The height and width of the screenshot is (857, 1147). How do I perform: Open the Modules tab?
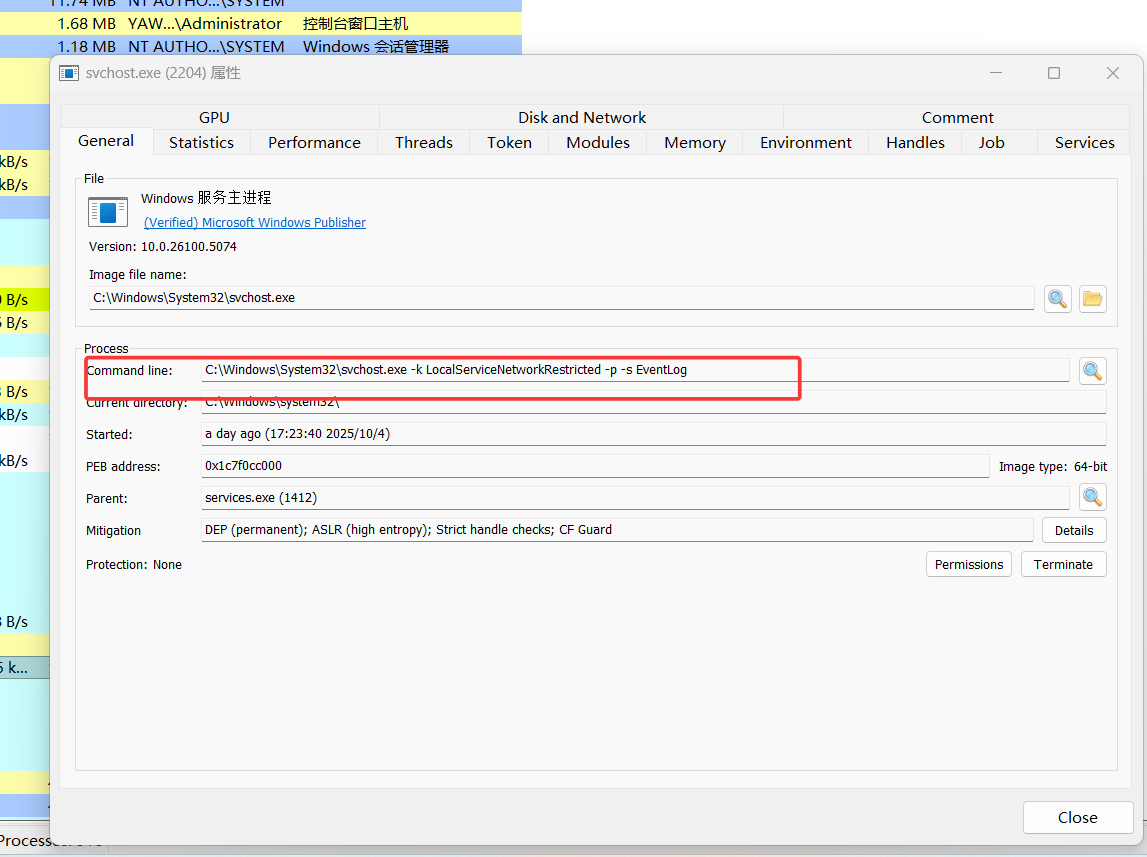(598, 143)
